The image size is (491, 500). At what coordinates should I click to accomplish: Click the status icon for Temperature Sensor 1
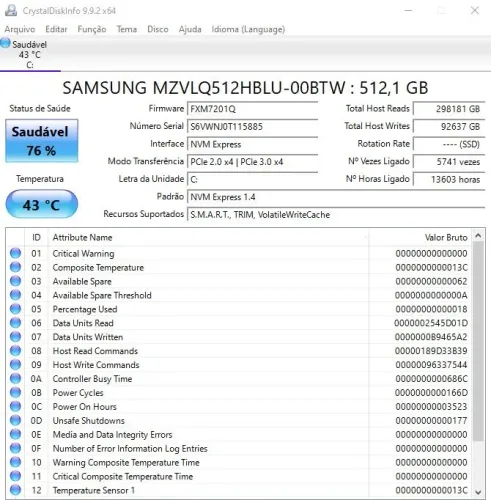pyautogui.click(x=15, y=490)
